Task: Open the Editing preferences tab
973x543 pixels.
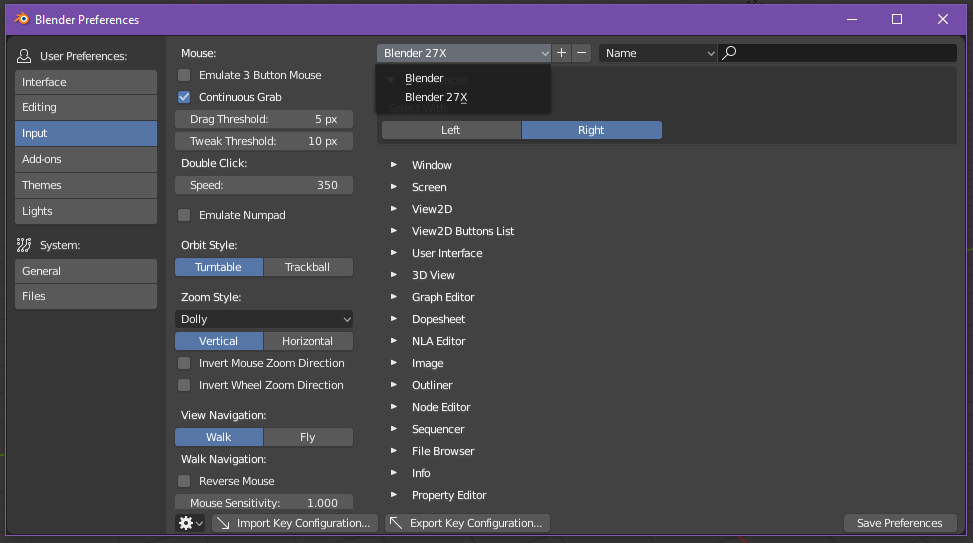Action: 86,107
